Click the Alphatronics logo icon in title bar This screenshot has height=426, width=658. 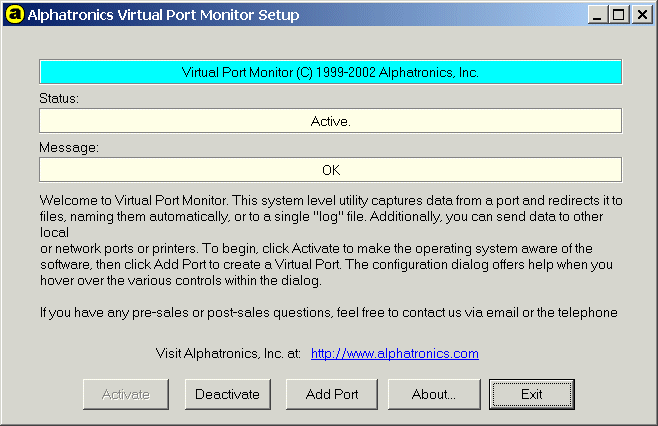click(14, 15)
